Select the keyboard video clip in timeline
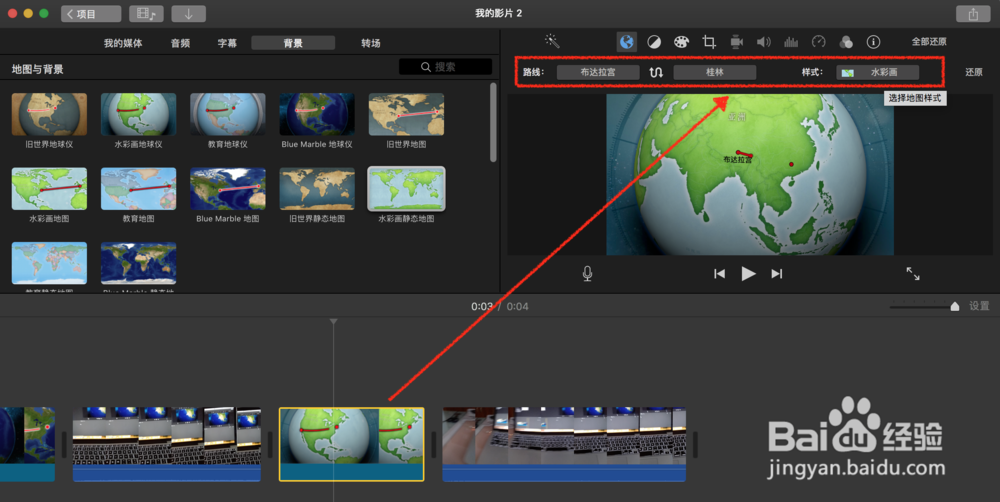Viewport: 1000px width, 502px height. click(x=167, y=444)
